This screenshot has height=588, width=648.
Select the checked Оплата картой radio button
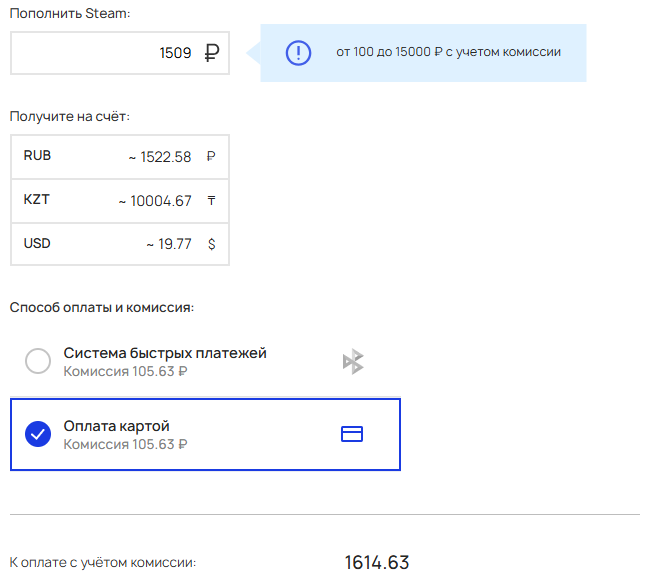point(38,434)
